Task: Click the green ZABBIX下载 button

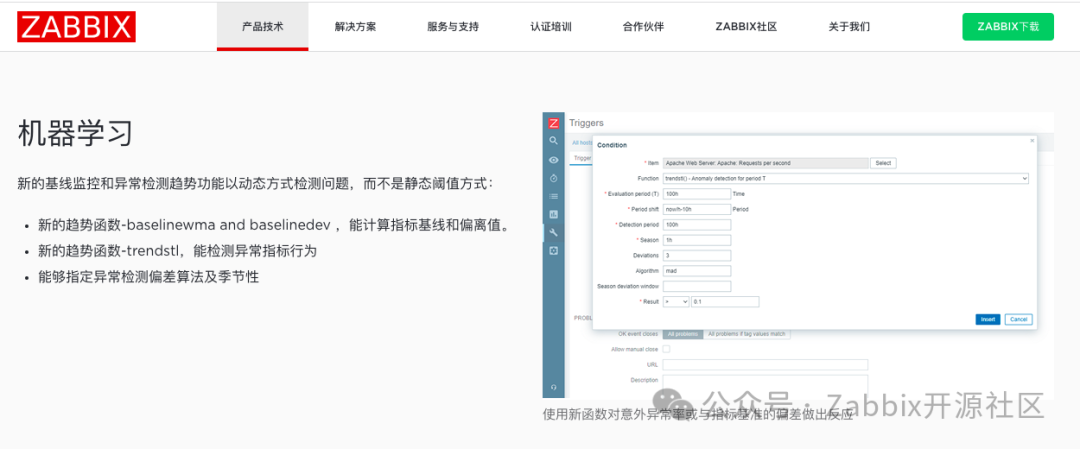Action: click(x=1008, y=27)
